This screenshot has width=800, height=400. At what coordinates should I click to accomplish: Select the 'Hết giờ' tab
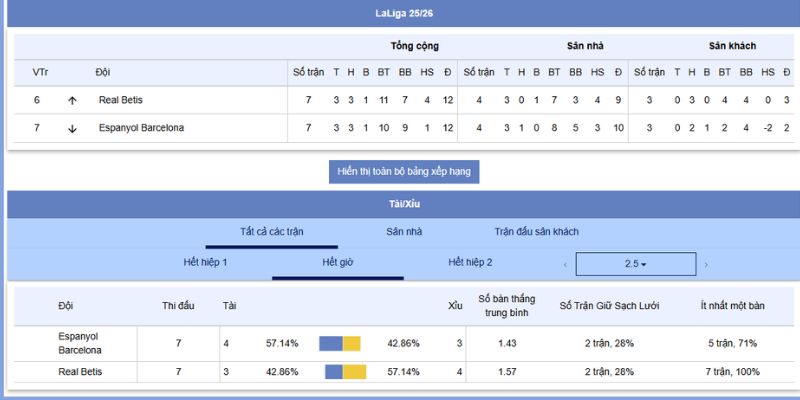point(337,262)
